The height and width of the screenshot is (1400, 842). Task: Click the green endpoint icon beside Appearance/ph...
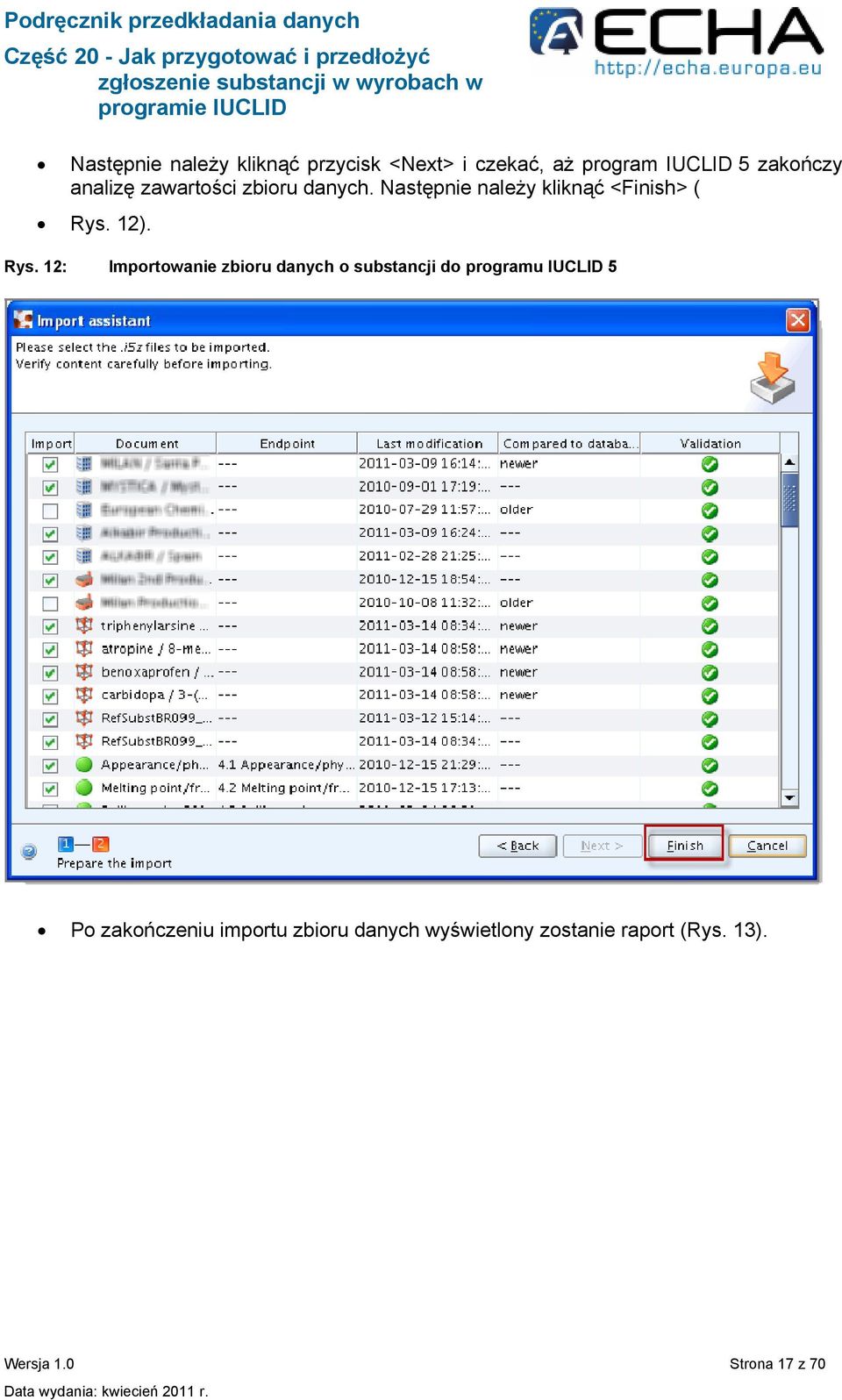(x=84, y=764)
